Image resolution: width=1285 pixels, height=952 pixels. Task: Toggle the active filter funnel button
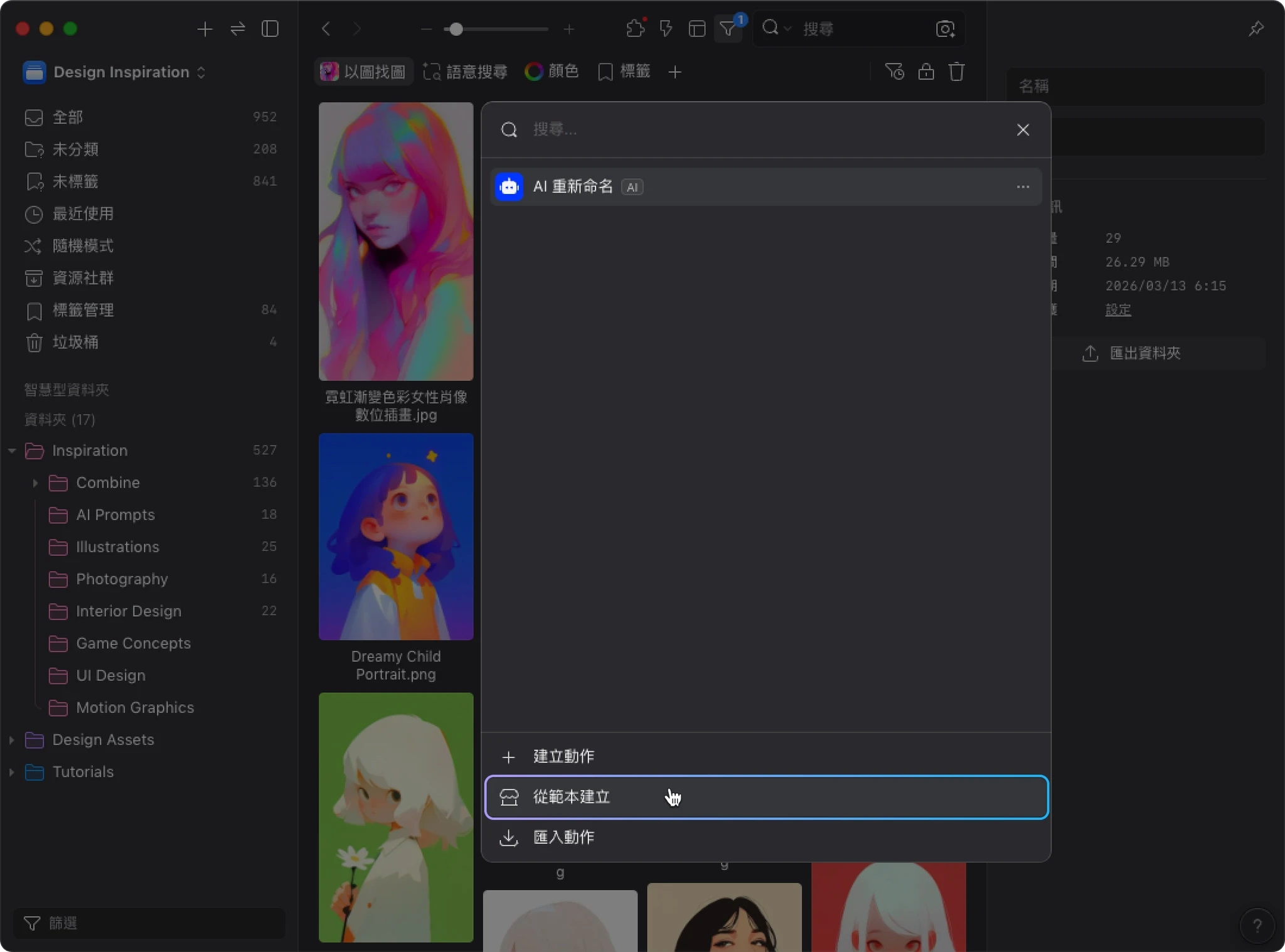click(x=728, y=29)
